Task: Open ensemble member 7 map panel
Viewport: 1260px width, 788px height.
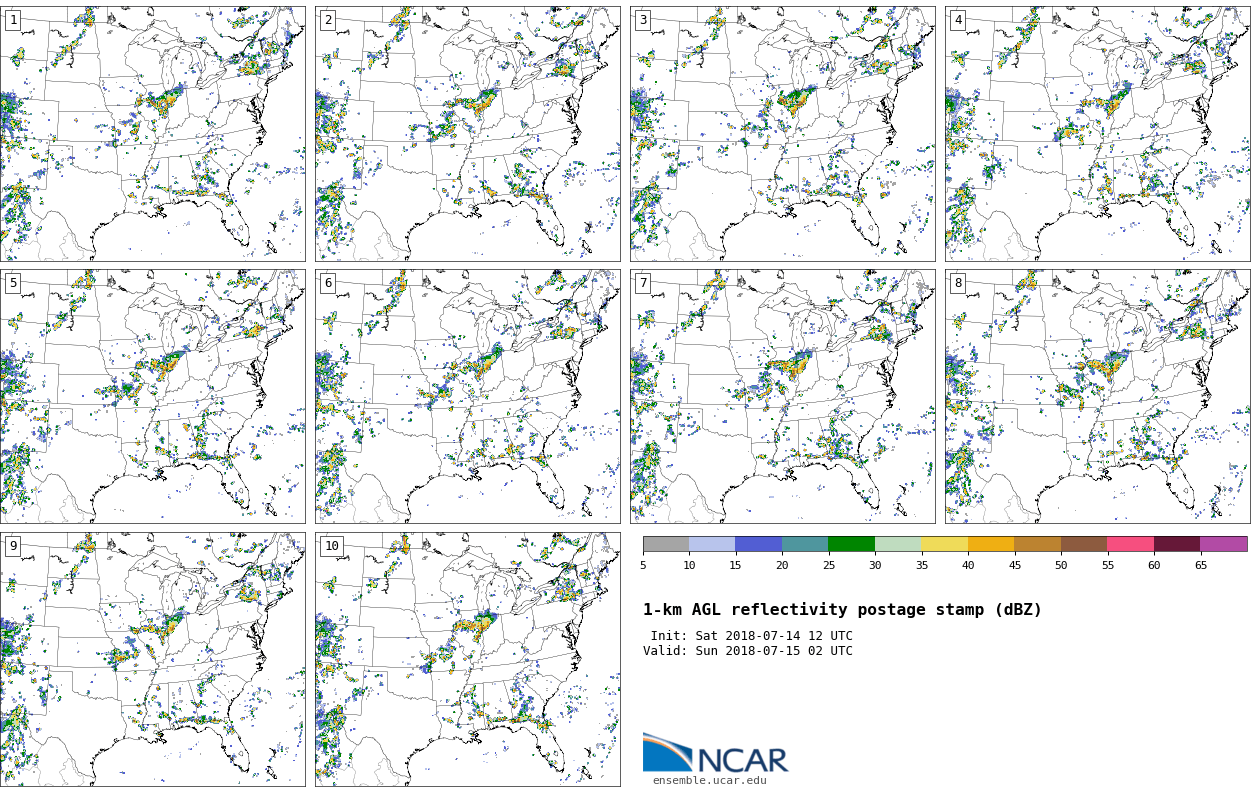Action: [x=783, y=396]
